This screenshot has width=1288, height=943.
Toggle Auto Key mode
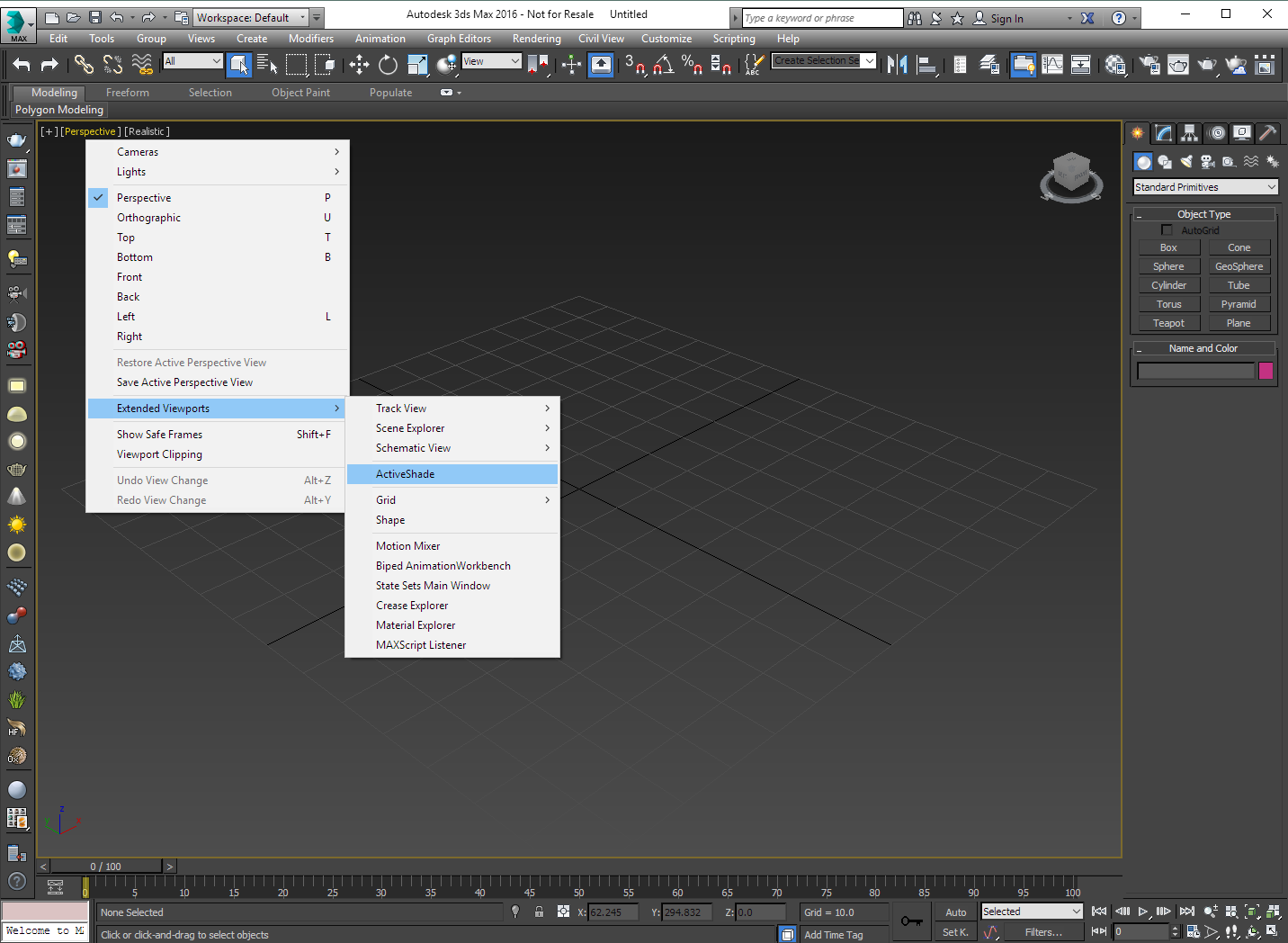coord(956,912)
